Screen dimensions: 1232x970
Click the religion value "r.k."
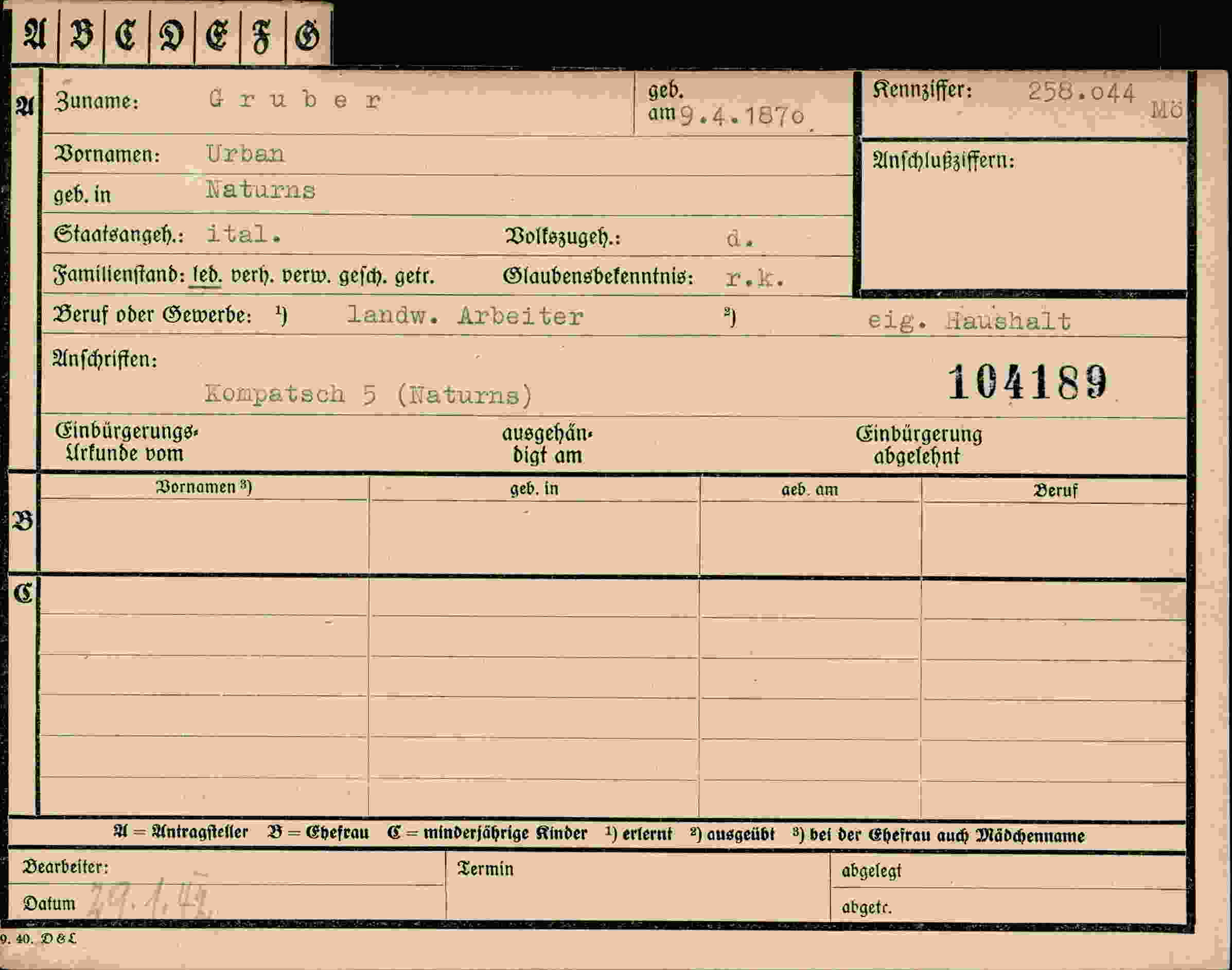pos(754,278)
